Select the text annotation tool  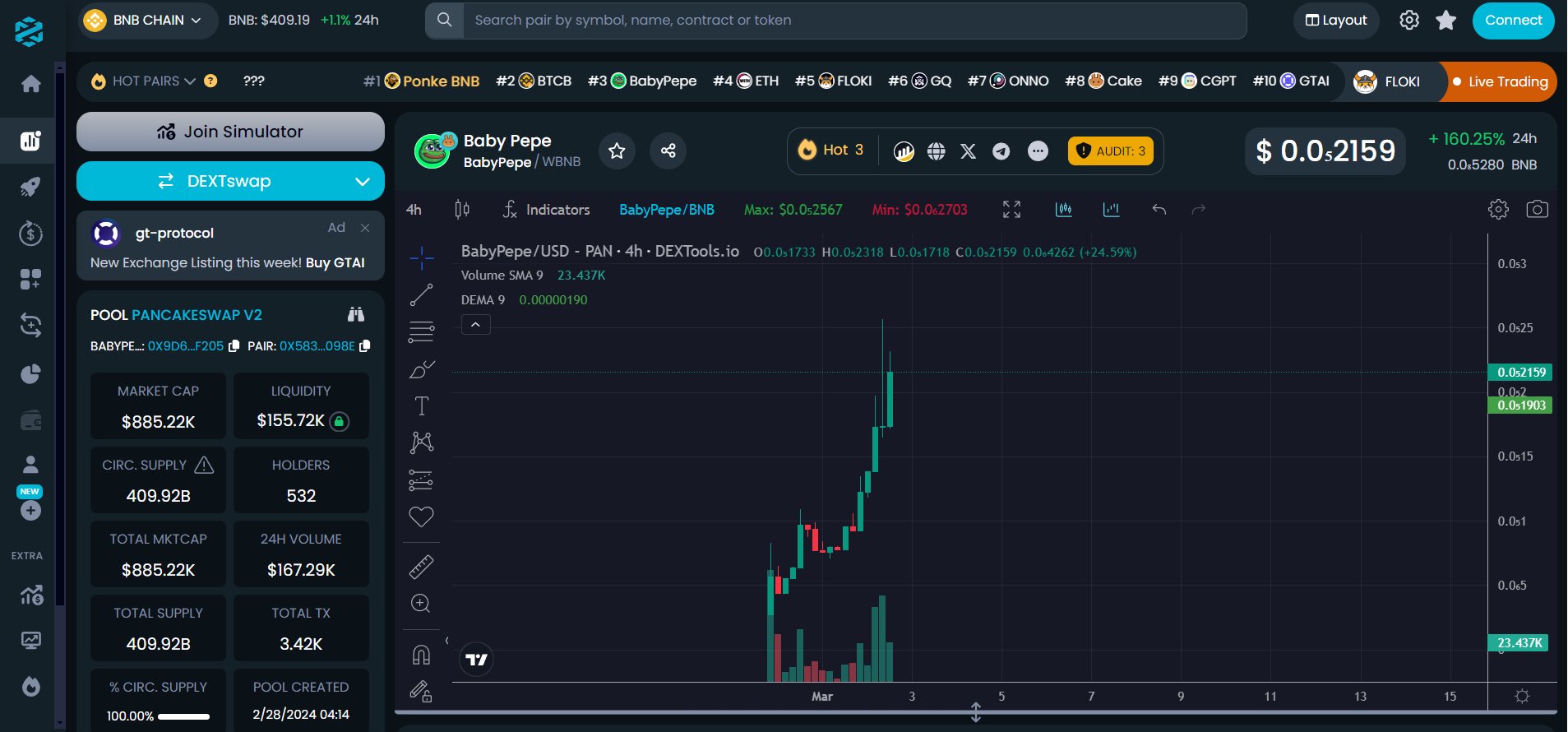(x=421, y=405)
